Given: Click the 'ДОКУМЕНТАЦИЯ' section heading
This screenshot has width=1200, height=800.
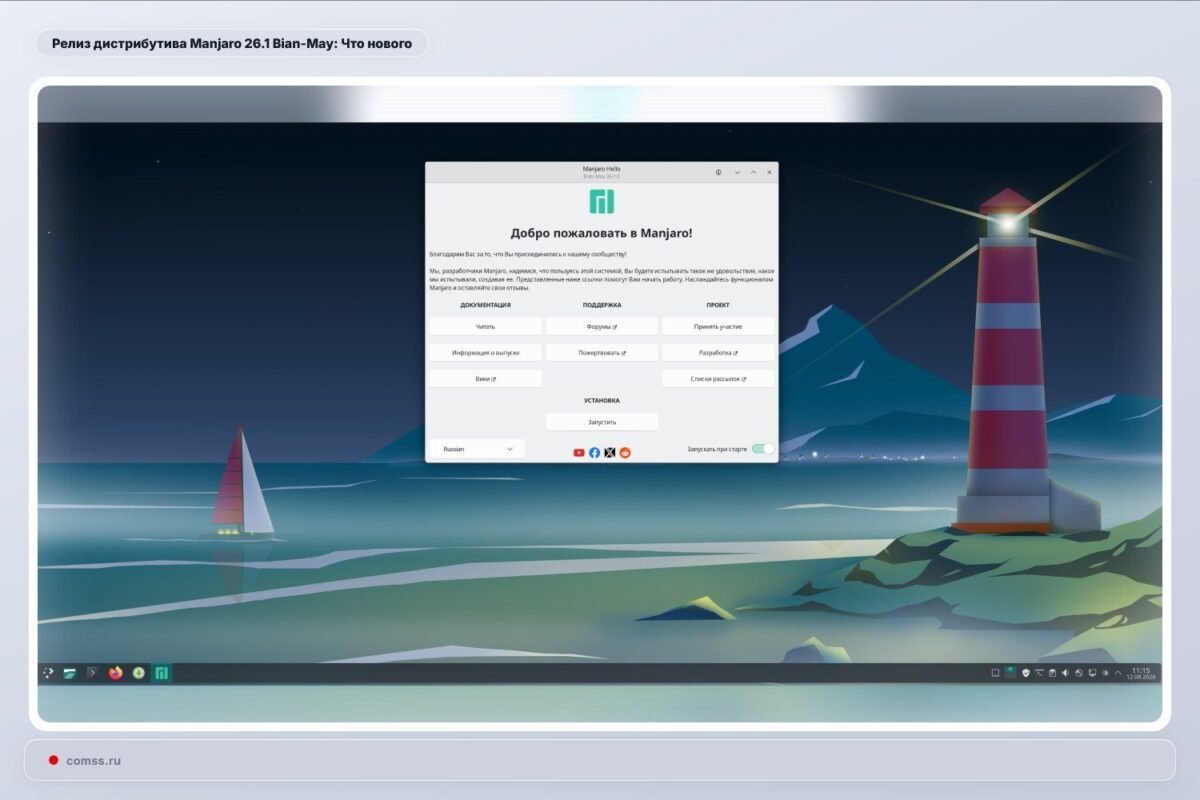Looking at the screenshot, I should [486, 305].
